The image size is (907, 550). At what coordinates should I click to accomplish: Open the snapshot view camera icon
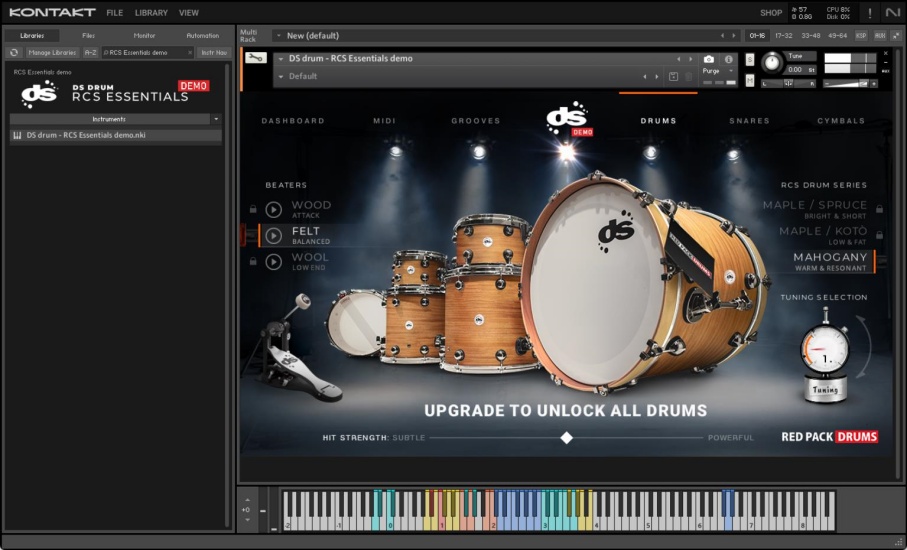709,59
